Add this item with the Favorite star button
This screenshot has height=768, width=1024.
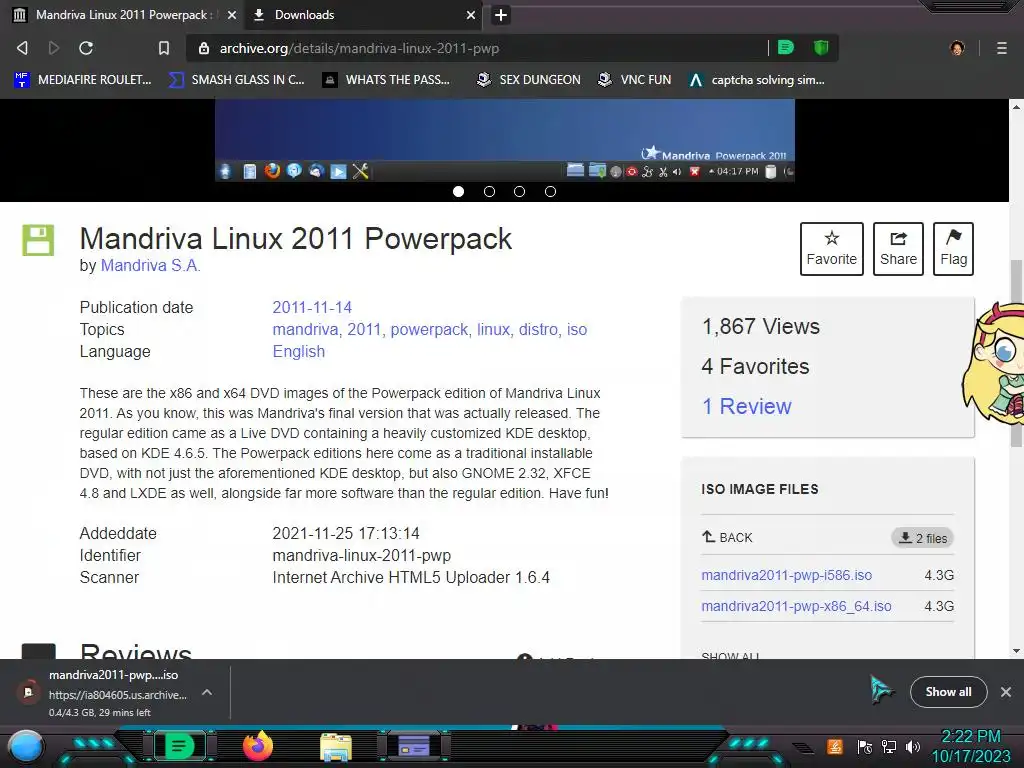[x=831, y=249]
